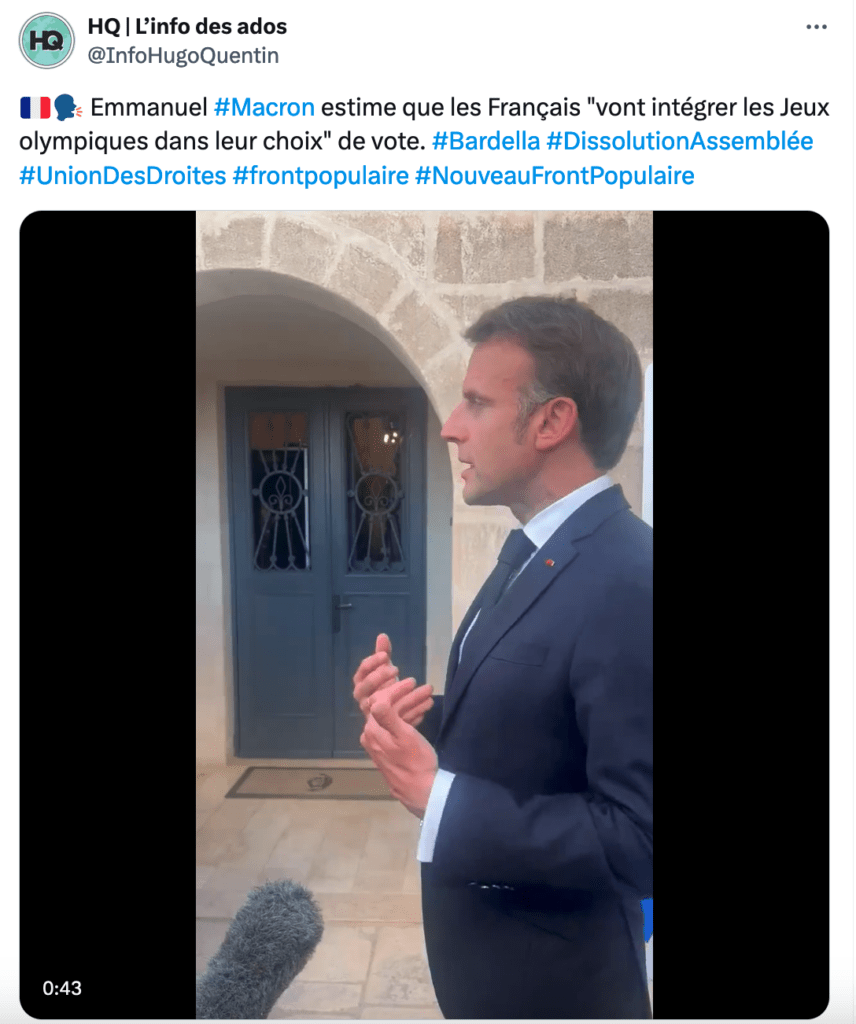Click the quoted phrase "vont intégrer les Jeux"
This screenshot has width=856, height=1024.
pyautogui.click(x=708, y=107)
